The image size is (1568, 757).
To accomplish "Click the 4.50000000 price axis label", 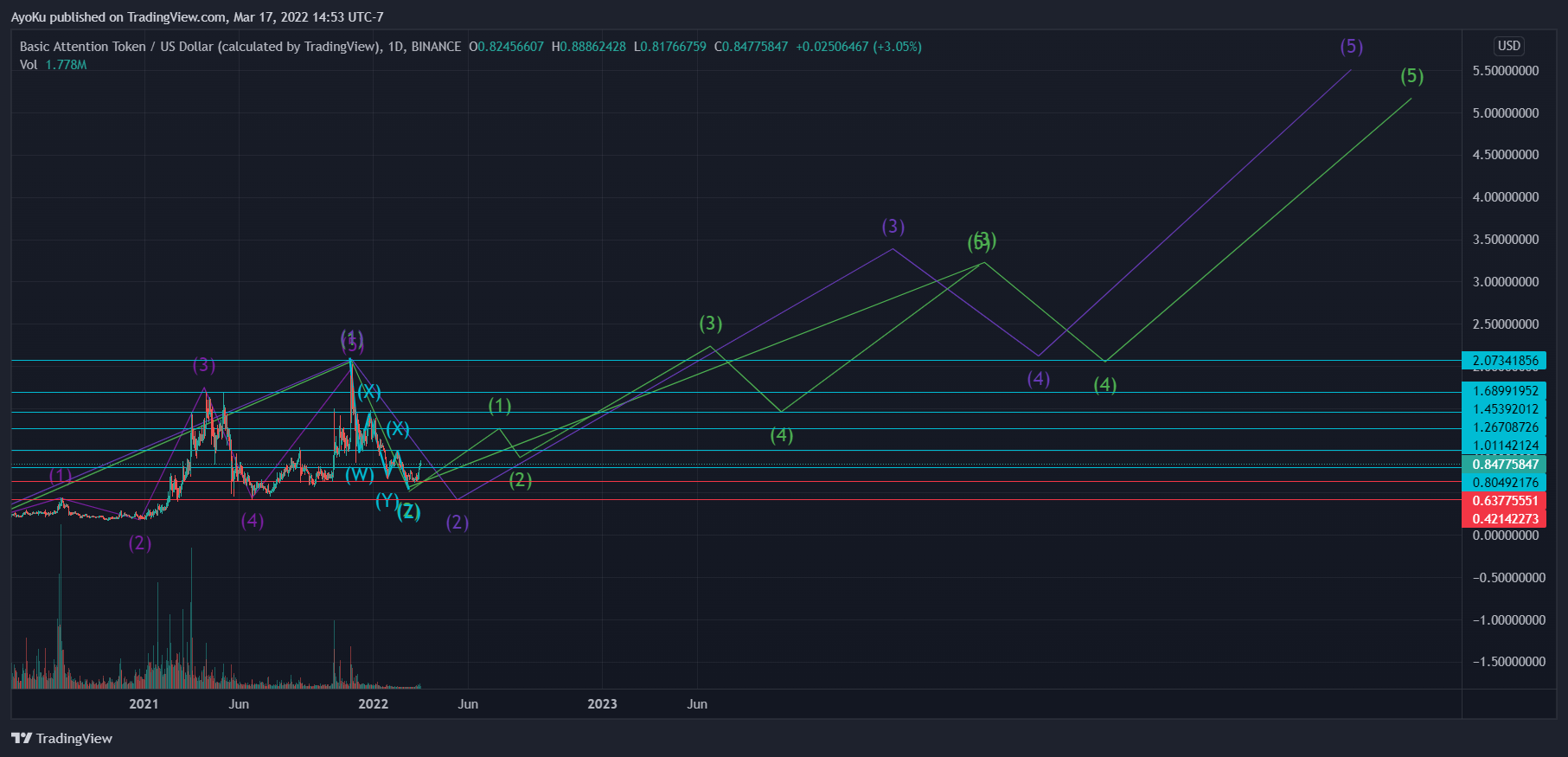I will point(1506,155).
